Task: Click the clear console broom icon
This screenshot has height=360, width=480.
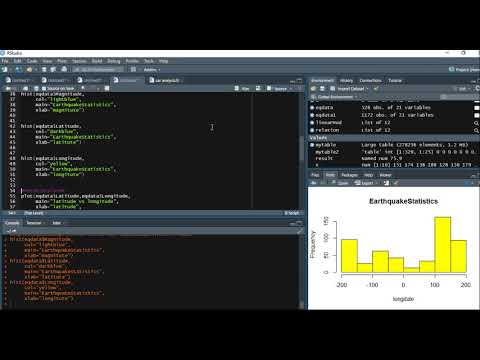Action: pyautogui.click(x=300, y=231)
